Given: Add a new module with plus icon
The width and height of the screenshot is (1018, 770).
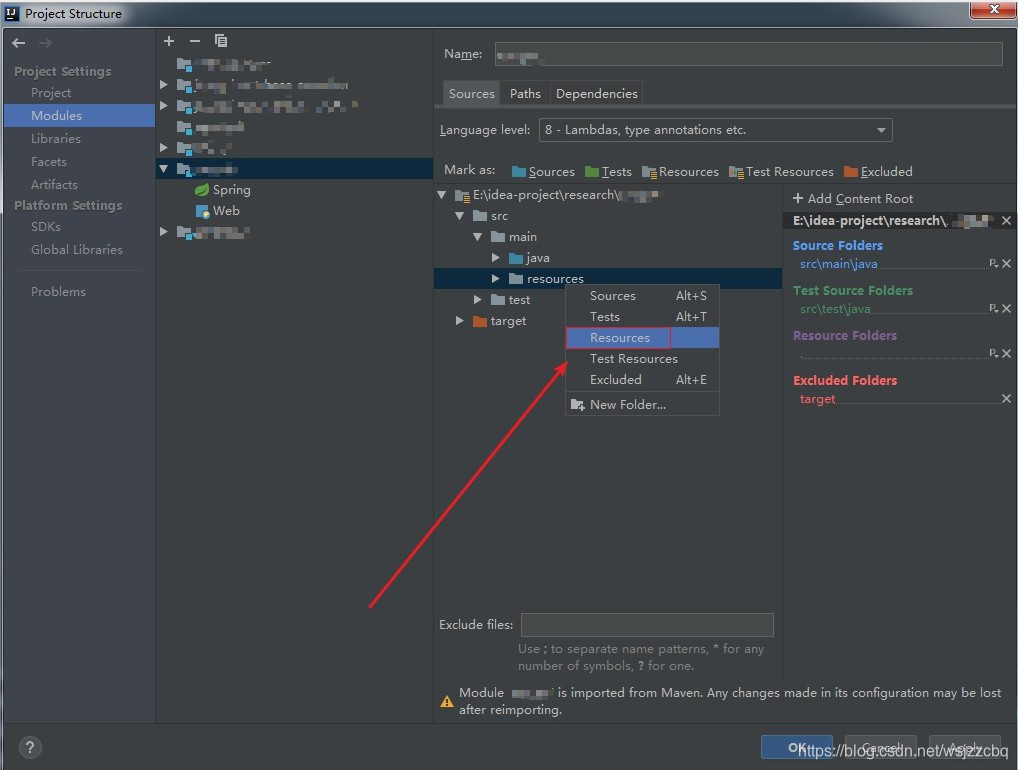Looking at the screenshot, I should (169, 41).
